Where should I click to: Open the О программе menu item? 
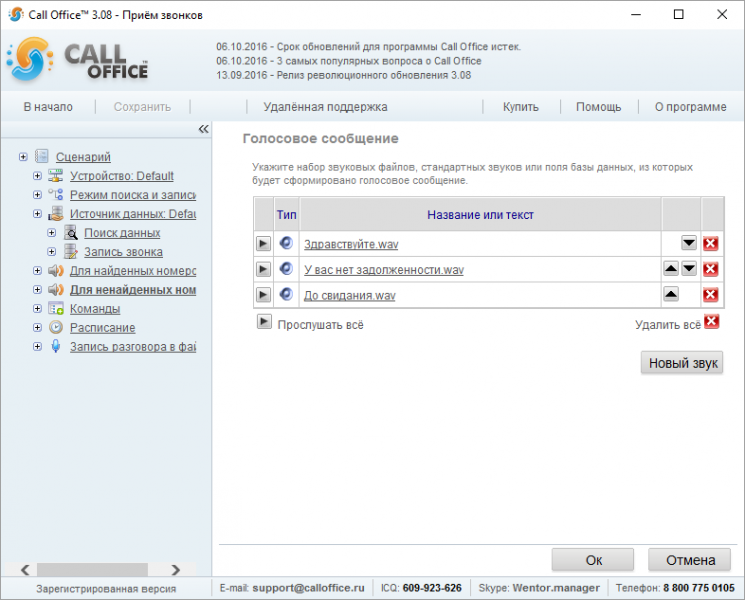click(x=690, y=107)
